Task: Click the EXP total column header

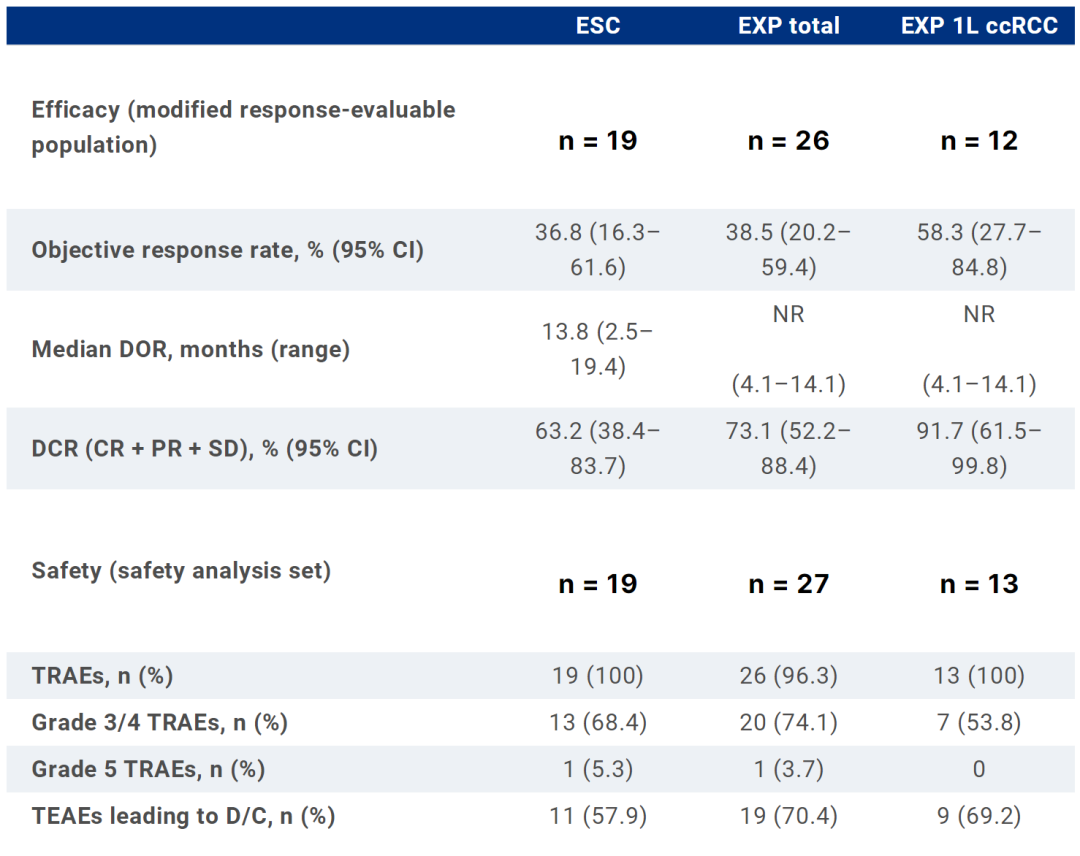Action: 789,27
